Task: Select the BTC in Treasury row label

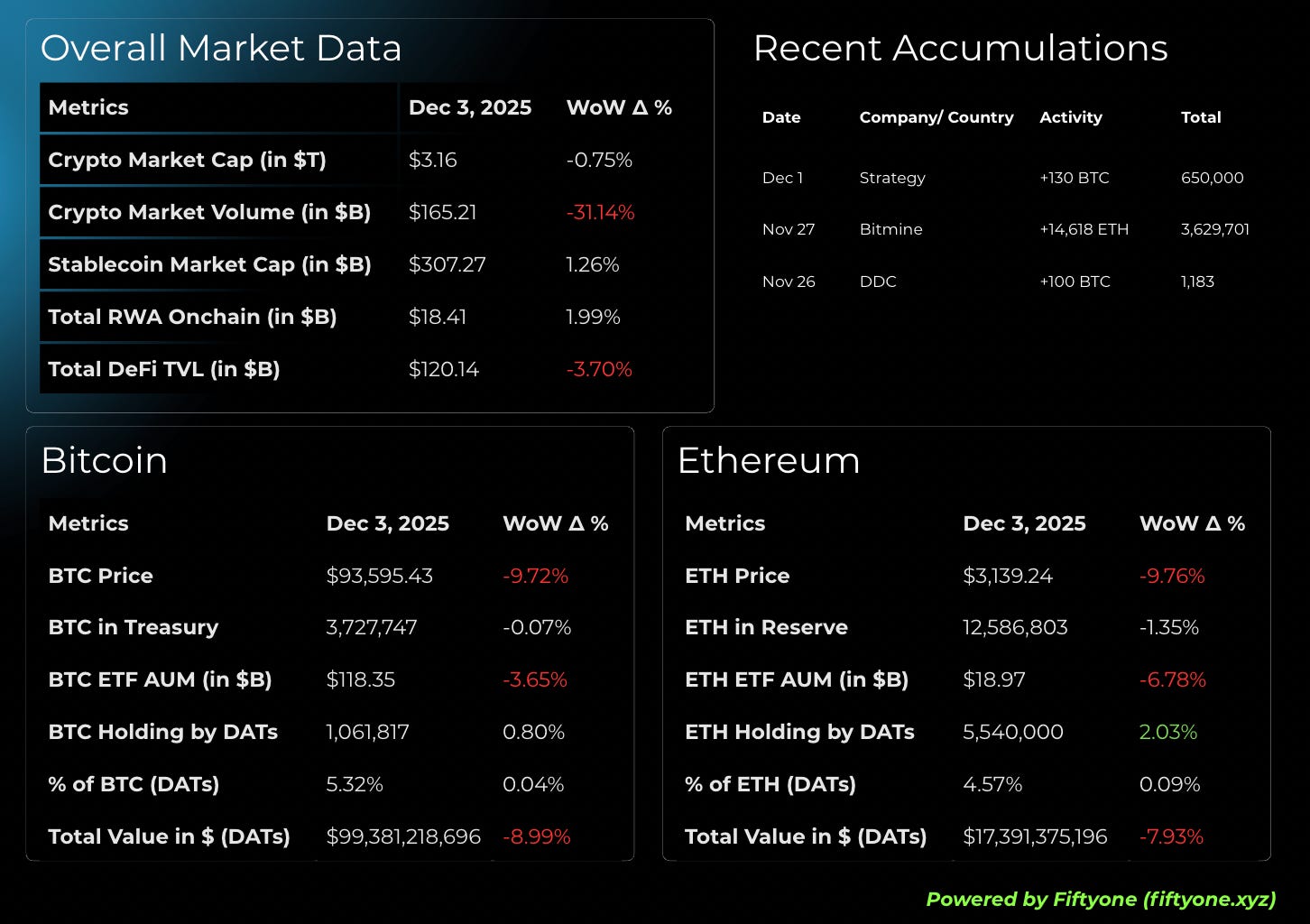Action: click(133, 627)
